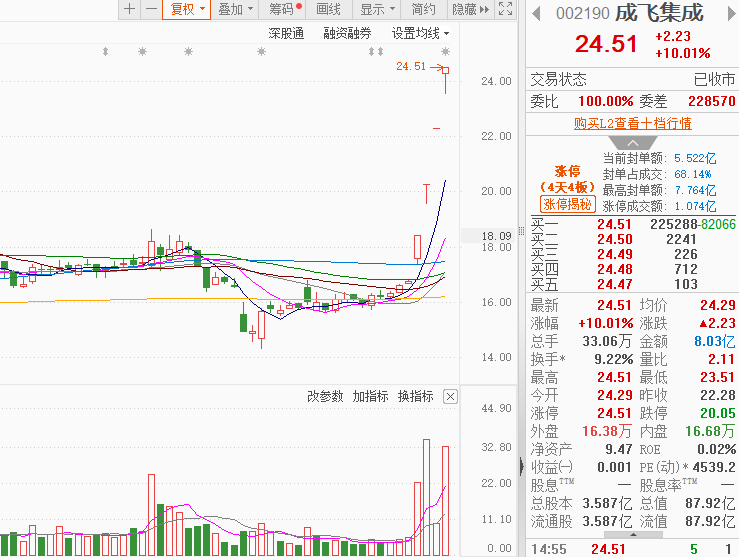Click 买一 price 24.51 row
This screenshot has height=557, width=739.
click(632, 224)
